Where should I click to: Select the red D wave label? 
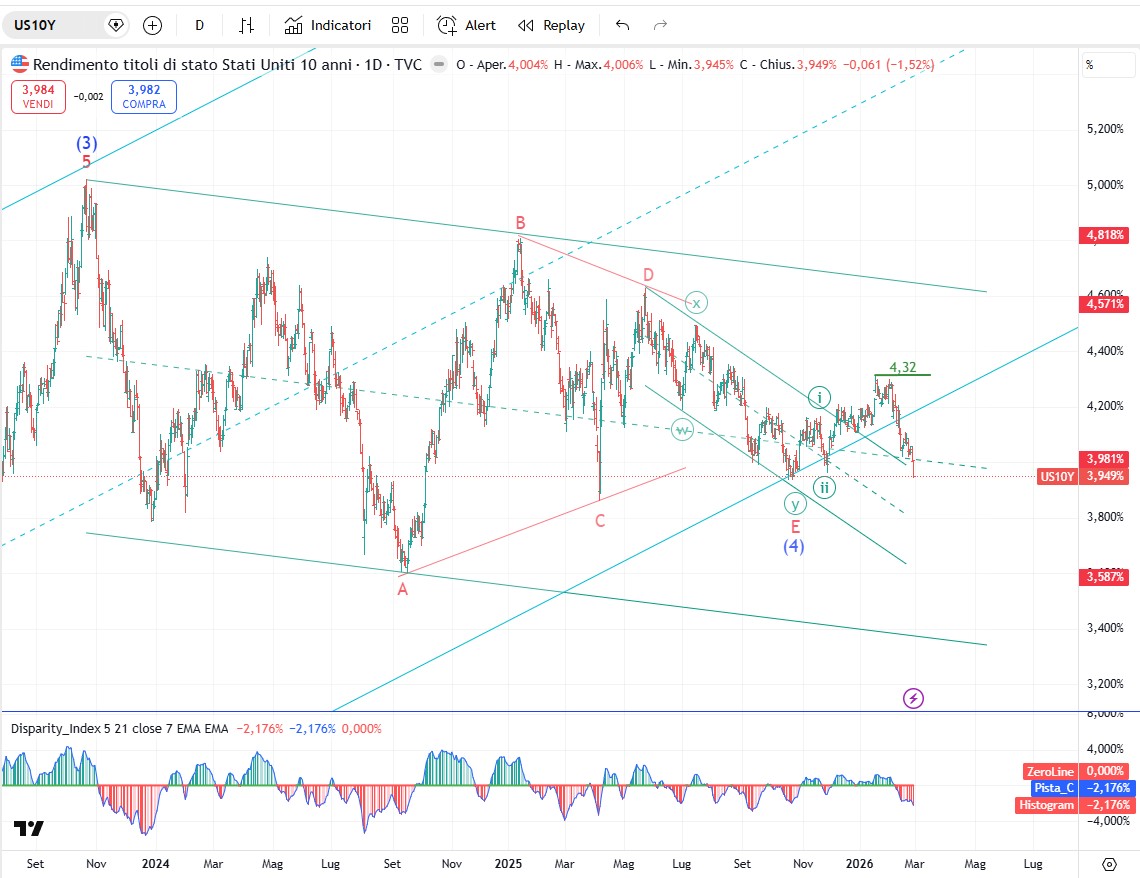[649, 275]
